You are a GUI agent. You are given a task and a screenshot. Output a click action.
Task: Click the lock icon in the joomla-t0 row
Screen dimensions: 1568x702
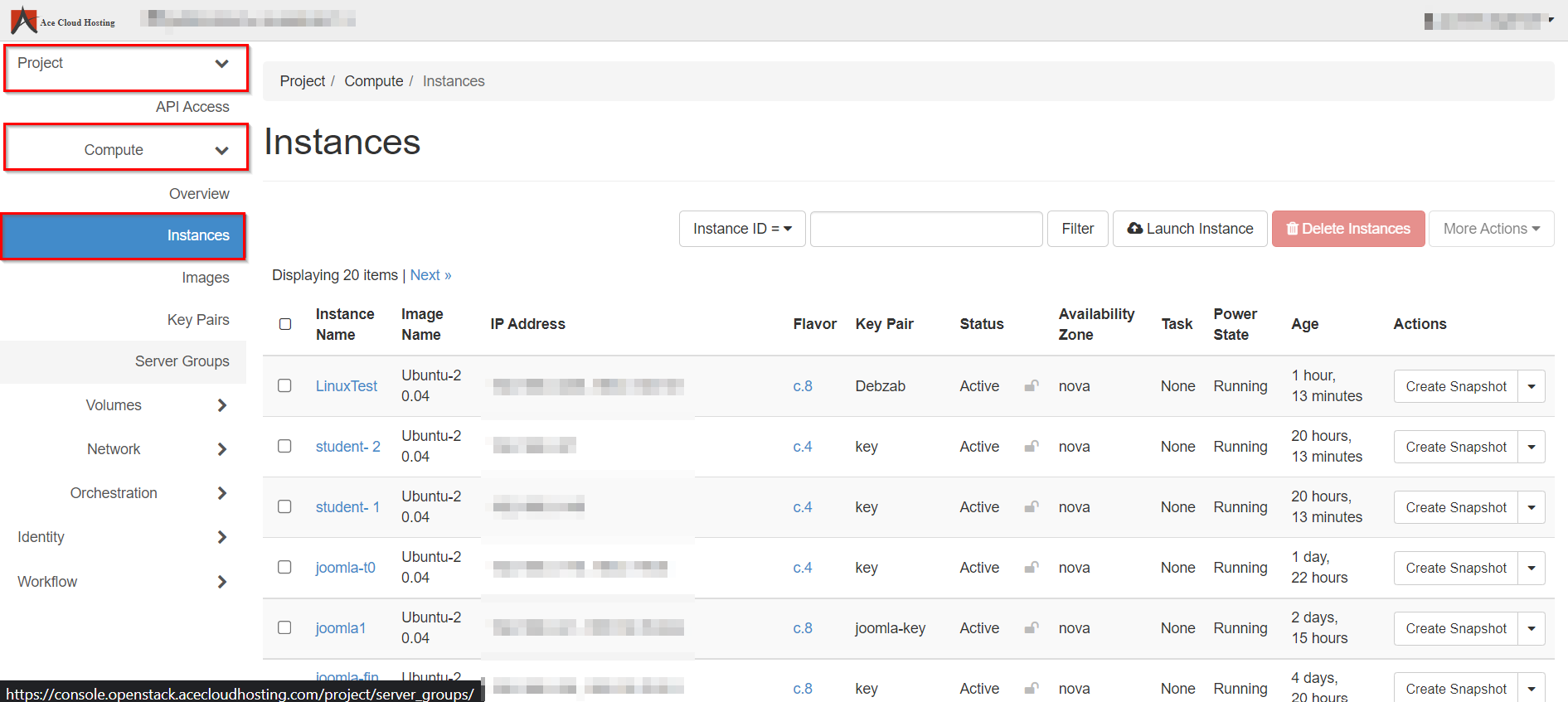pos(1031,568)
